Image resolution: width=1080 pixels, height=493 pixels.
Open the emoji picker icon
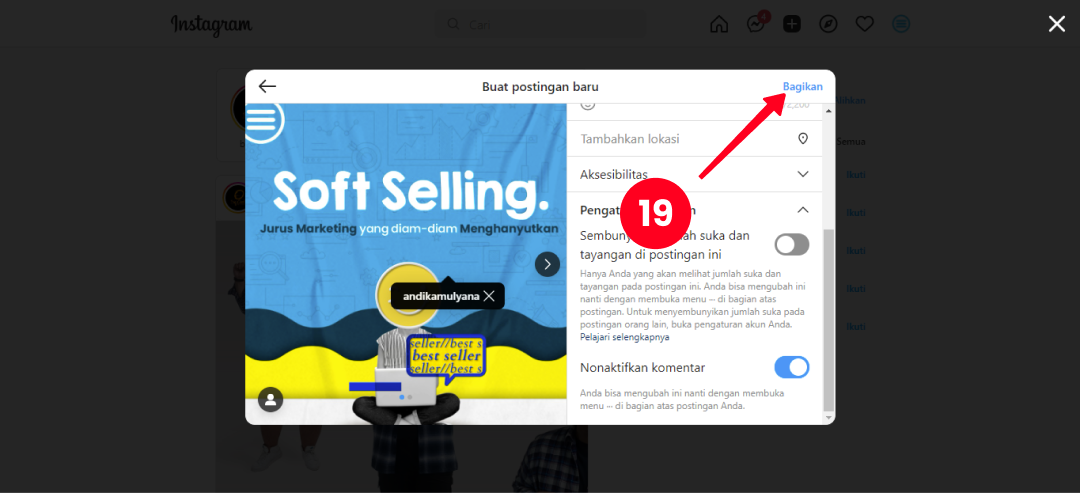coord(588,106)
